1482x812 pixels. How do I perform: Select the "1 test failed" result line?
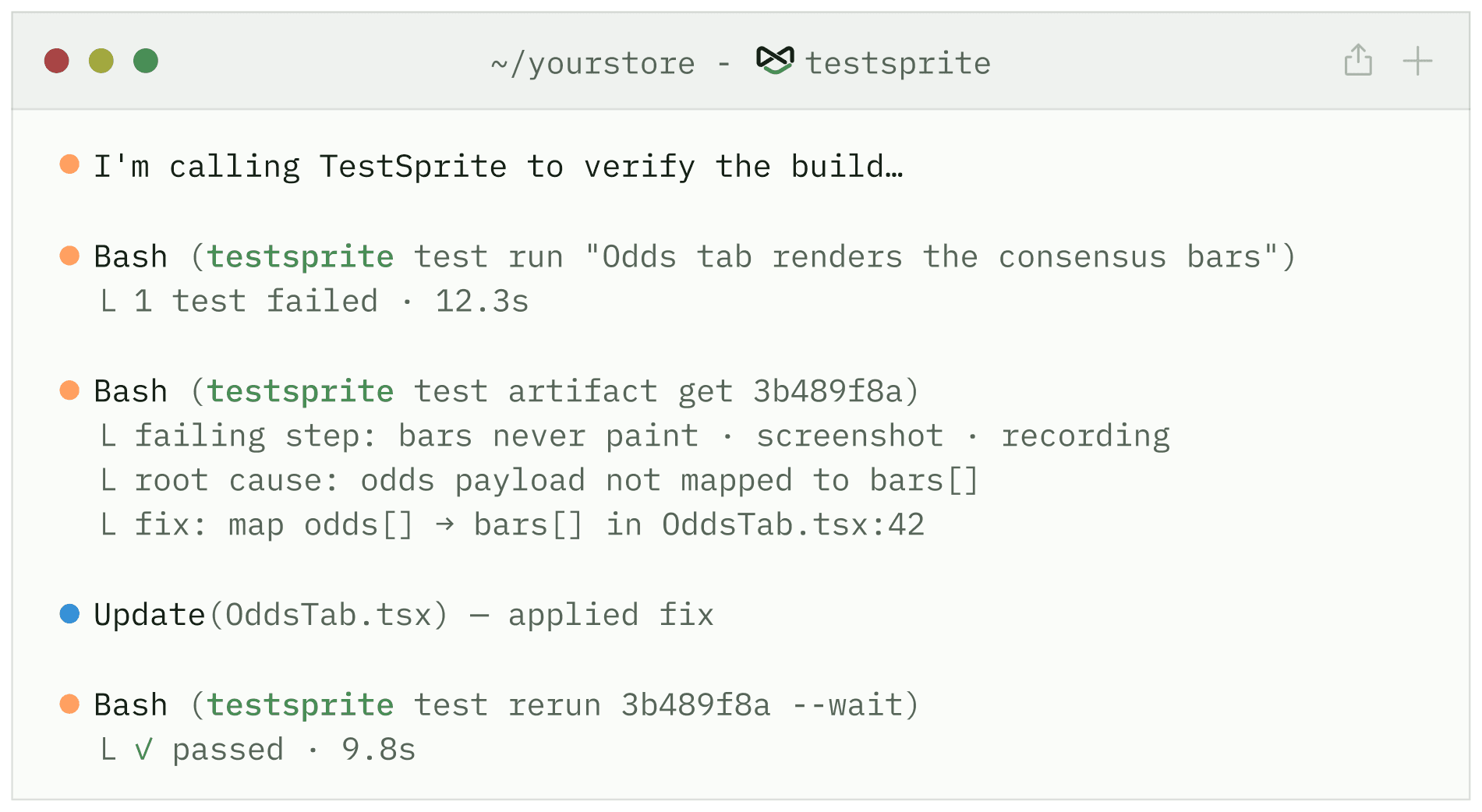click(315, 302)
